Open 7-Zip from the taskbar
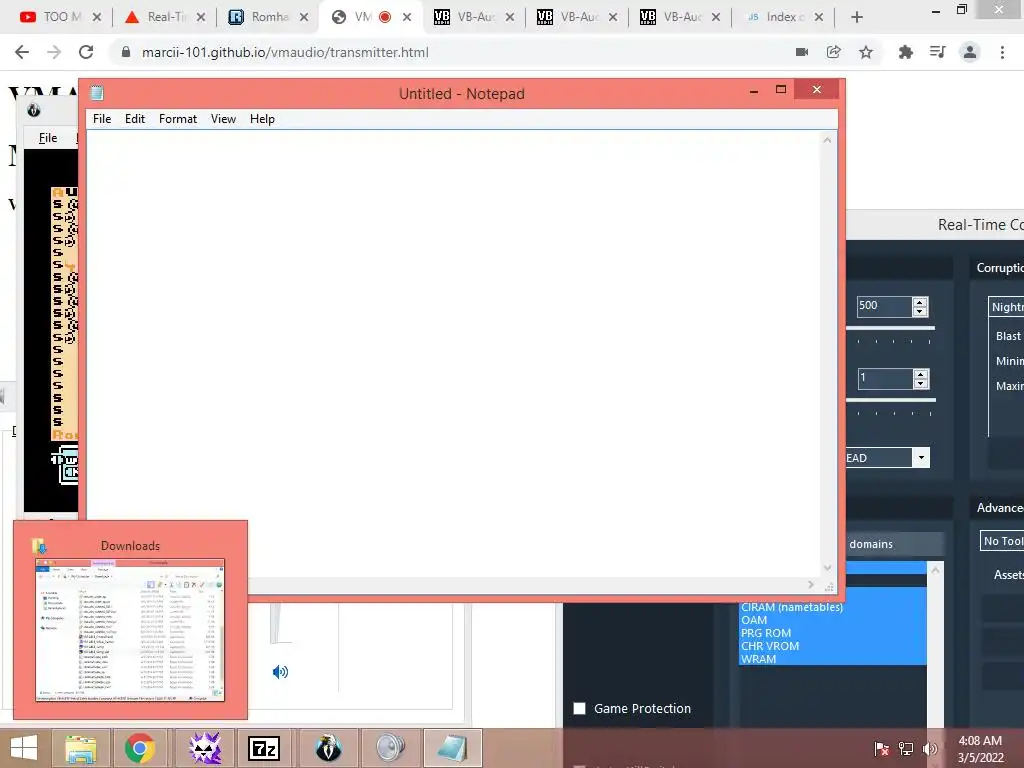Image resolution: width=1024 pixels, height=768 pixels. pos(264,748)
